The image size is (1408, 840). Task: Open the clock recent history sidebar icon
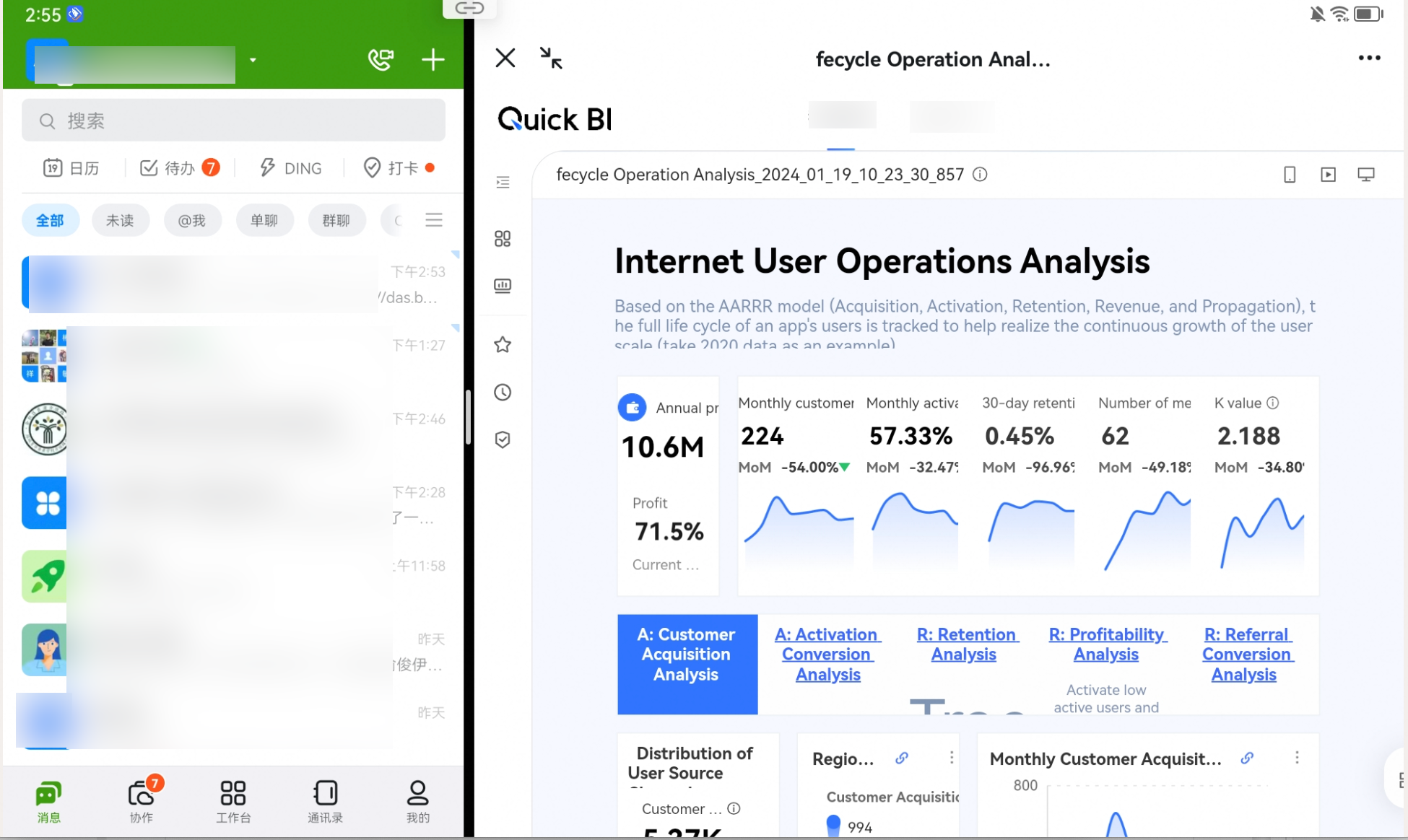click(503, 392)
